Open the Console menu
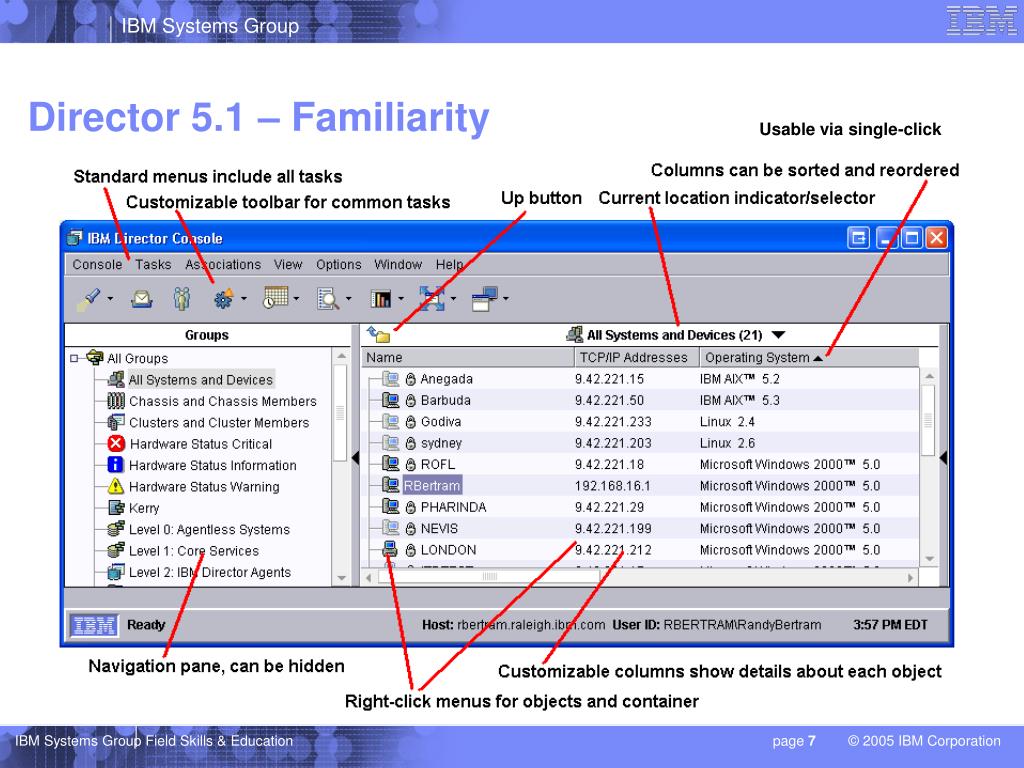The height and width of the screenshot is (768, 1024). pos(97,264)
